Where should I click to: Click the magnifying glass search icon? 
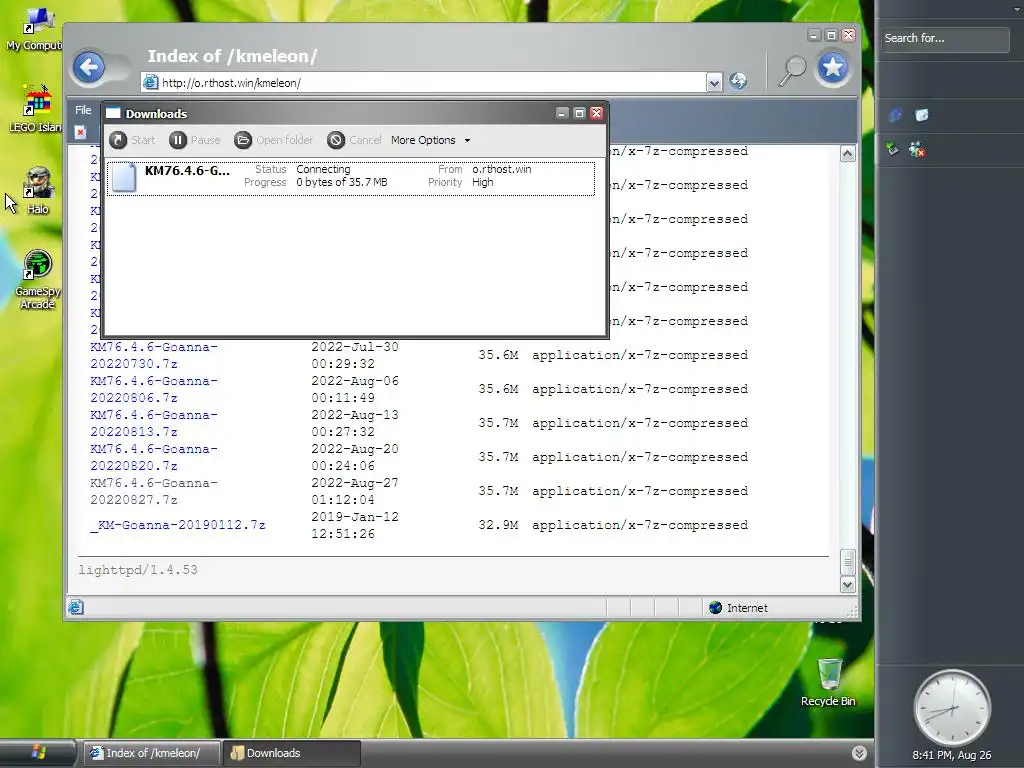792,70
